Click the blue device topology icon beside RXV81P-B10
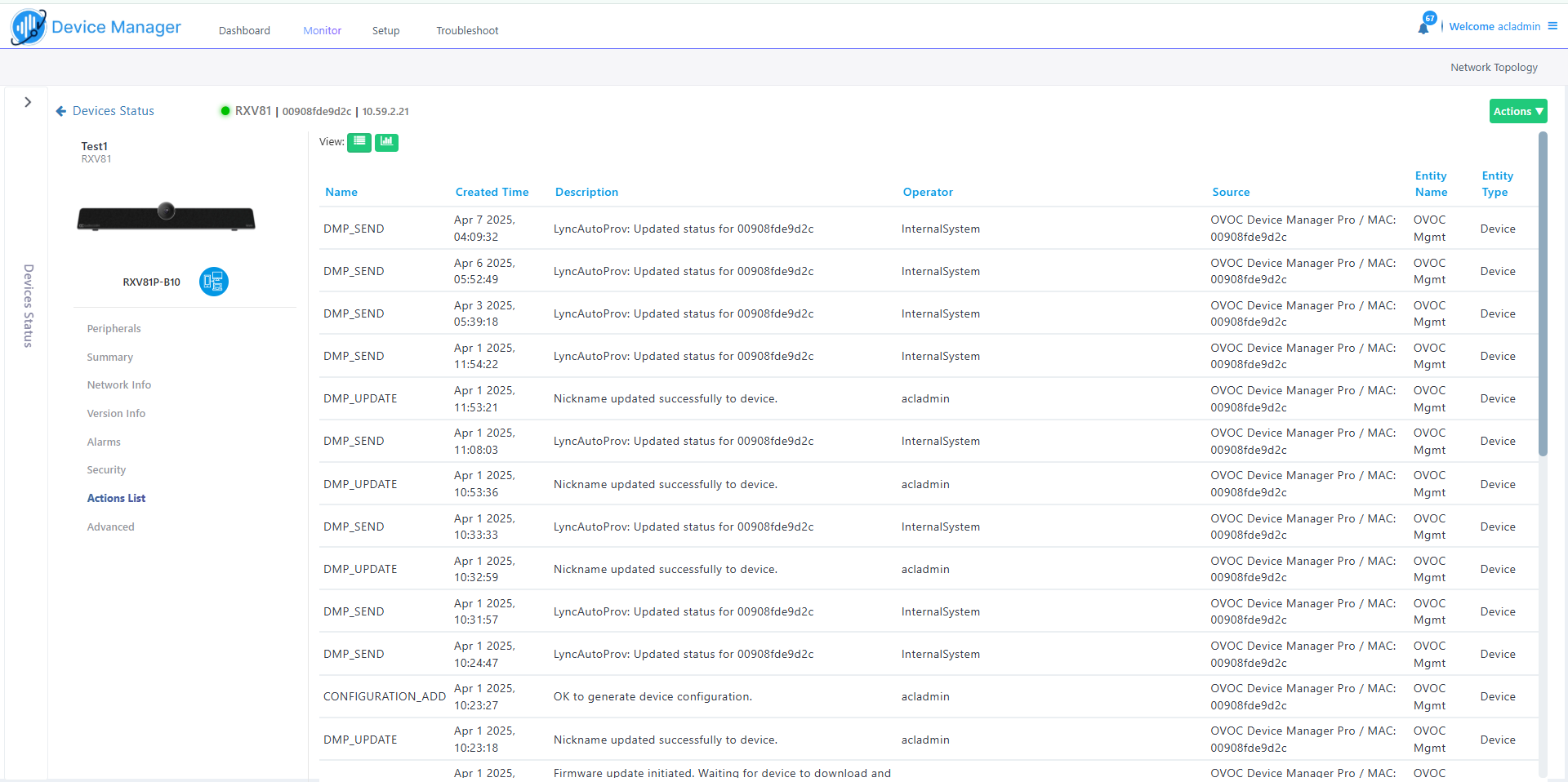Screen dimensions: 1568x782 click(x=214, y=282)
